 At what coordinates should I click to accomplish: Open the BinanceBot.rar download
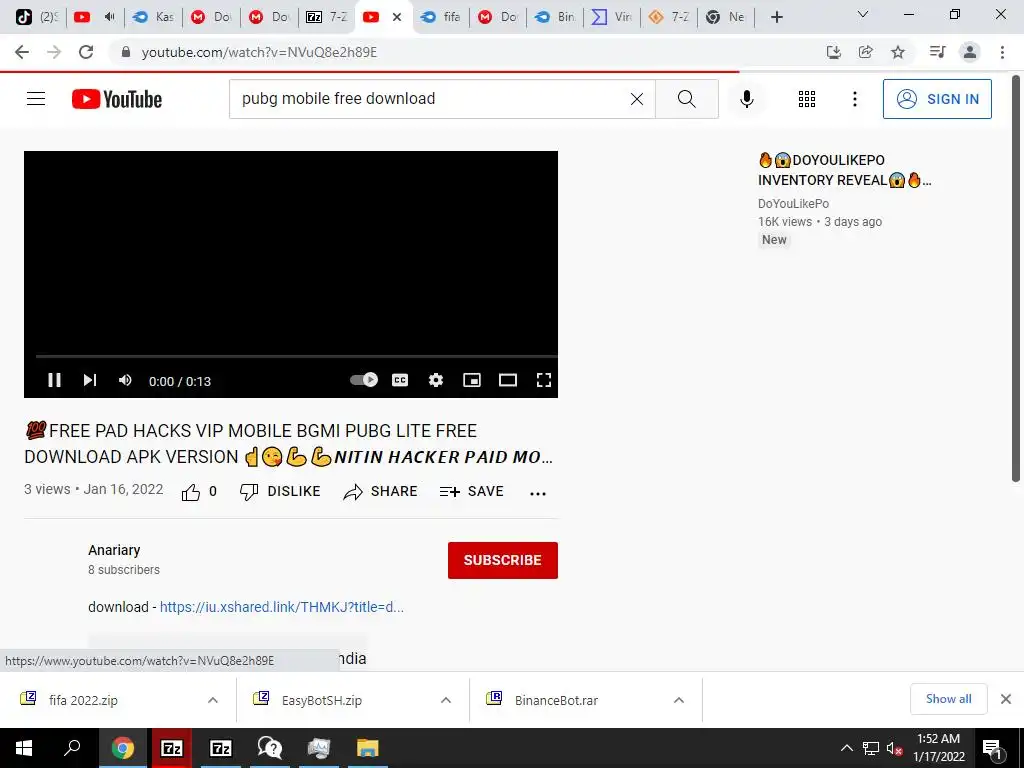pyautogui.click(x=556, y=700)
